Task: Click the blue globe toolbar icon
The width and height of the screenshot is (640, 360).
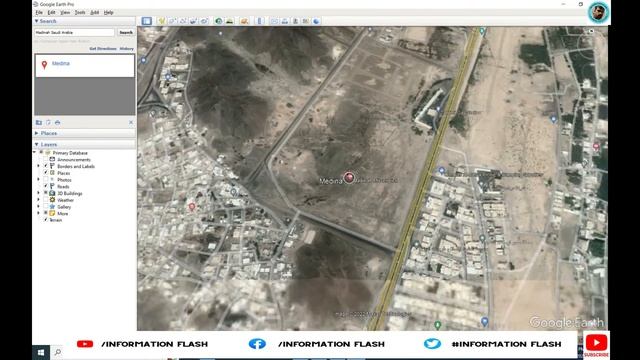Action: 316,21
